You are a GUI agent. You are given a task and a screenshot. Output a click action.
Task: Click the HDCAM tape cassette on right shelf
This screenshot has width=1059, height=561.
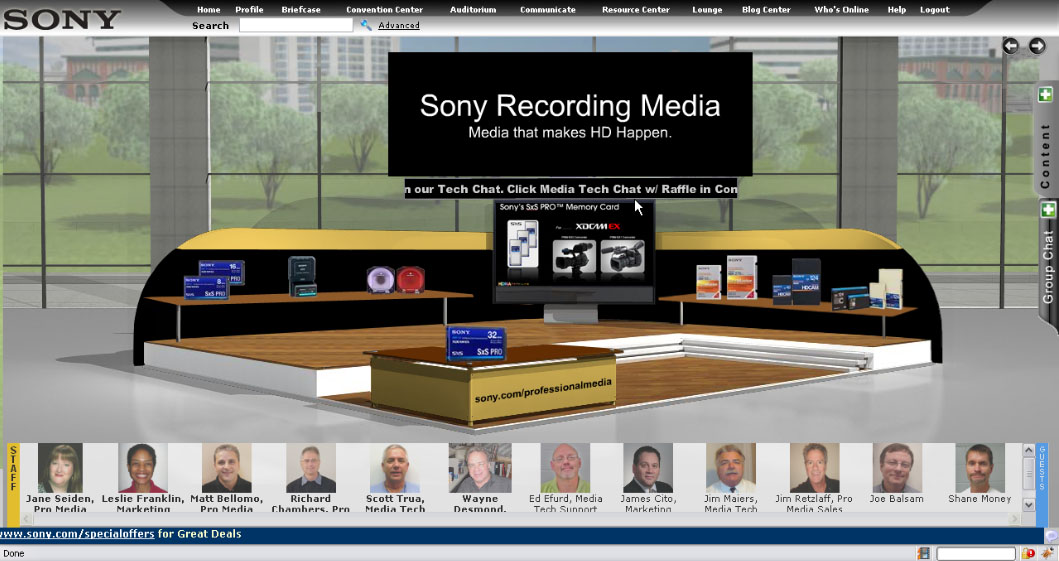click(x=805, y=281)
